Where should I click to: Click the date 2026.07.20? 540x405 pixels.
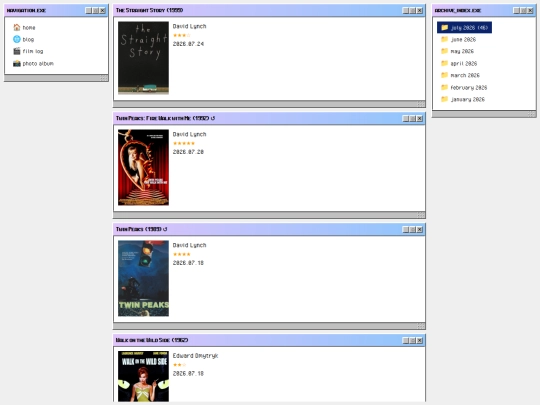(x=188, y=152)
